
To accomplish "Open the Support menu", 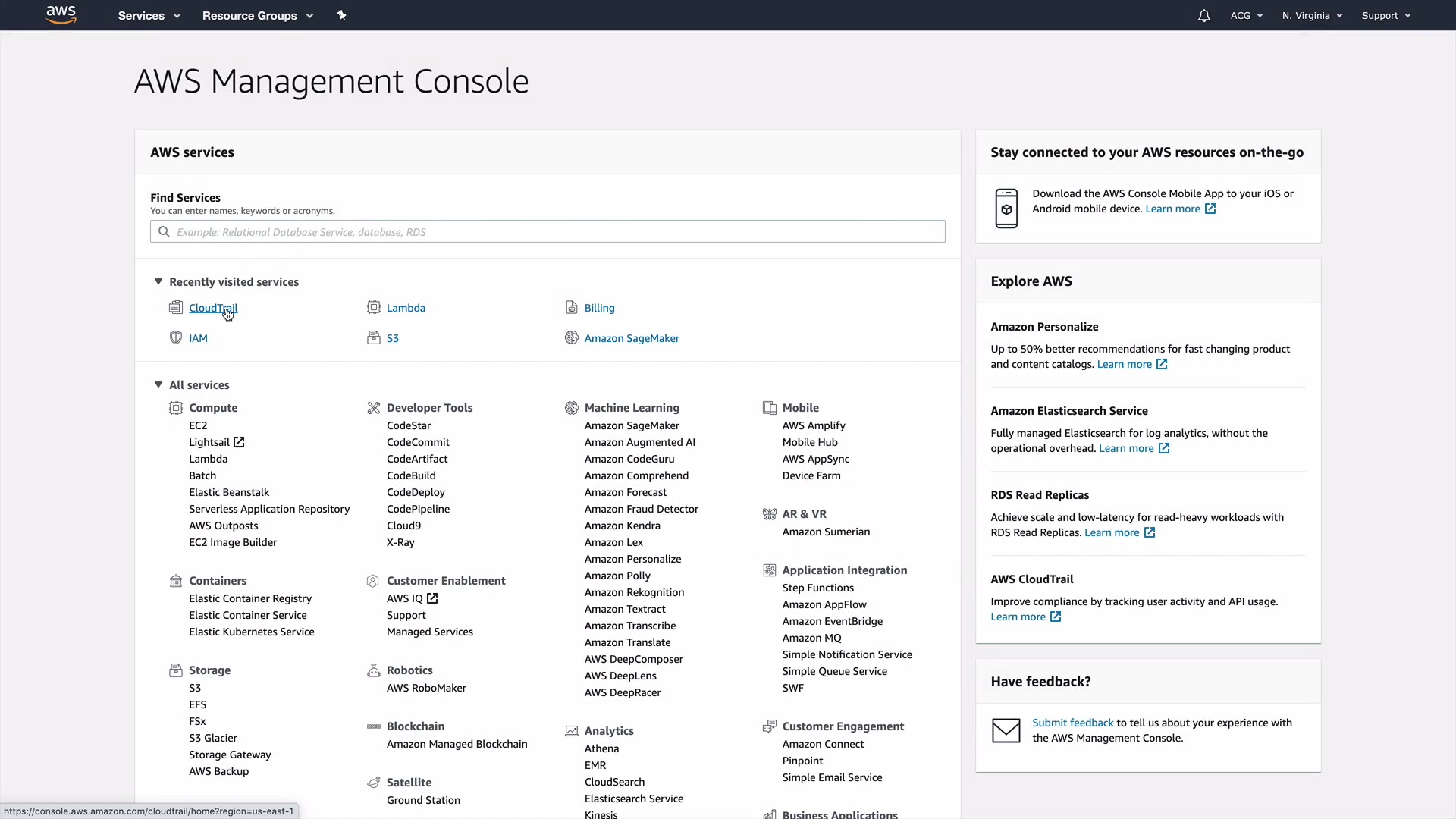I will click(1385, 16).
